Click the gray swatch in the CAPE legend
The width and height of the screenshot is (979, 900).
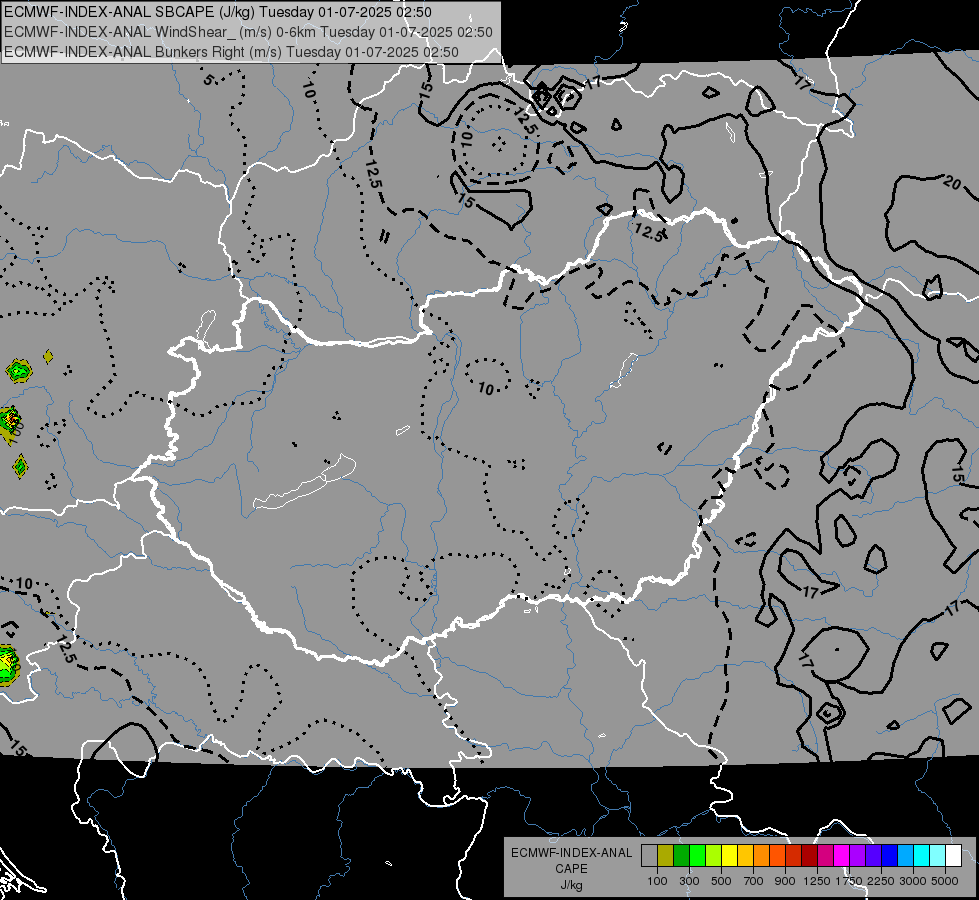click(x=649, y=855)
